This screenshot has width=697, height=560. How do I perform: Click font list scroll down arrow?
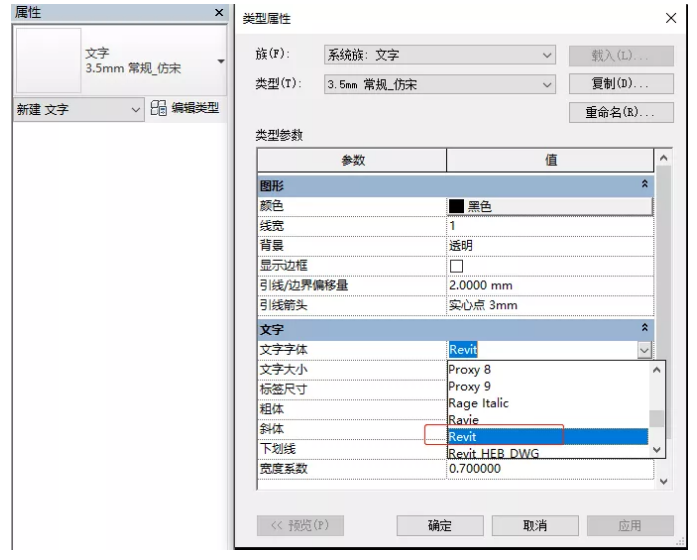(x=657, y=450)
